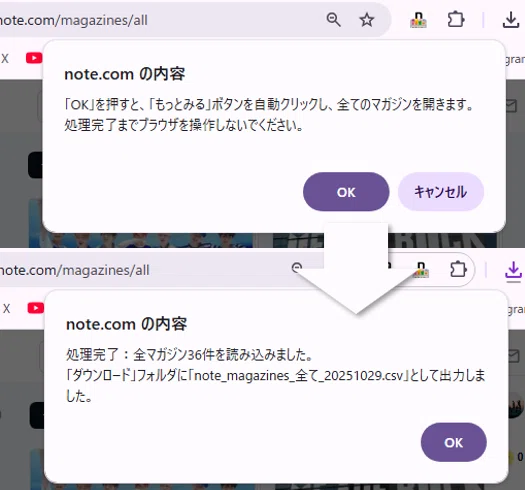Click the upper dialog title 'note.com の内容'
Viewport: 525px width, 490px height.
(125, 74)
